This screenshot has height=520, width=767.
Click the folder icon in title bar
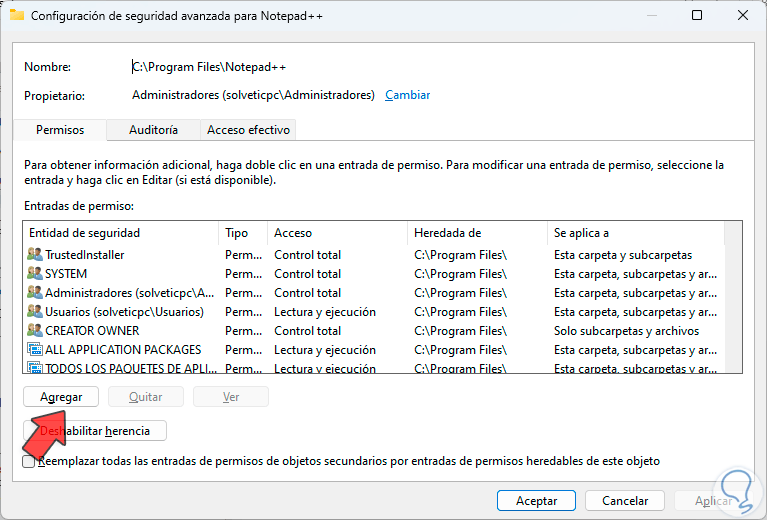(x=16, y=16)
